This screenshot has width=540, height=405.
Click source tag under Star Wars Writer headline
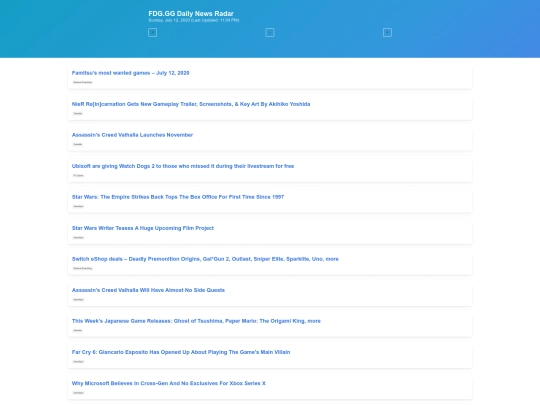tap(78, 238)
